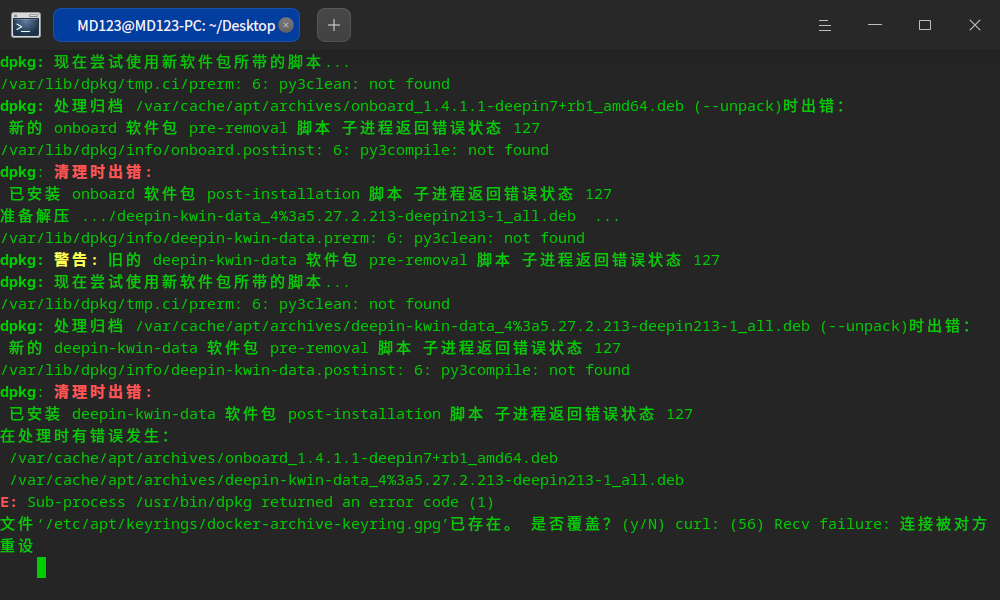Screen dimensions: 1000x600
Task: Click the red 清理时出错 message for onboard
Action: coord(103,172)
